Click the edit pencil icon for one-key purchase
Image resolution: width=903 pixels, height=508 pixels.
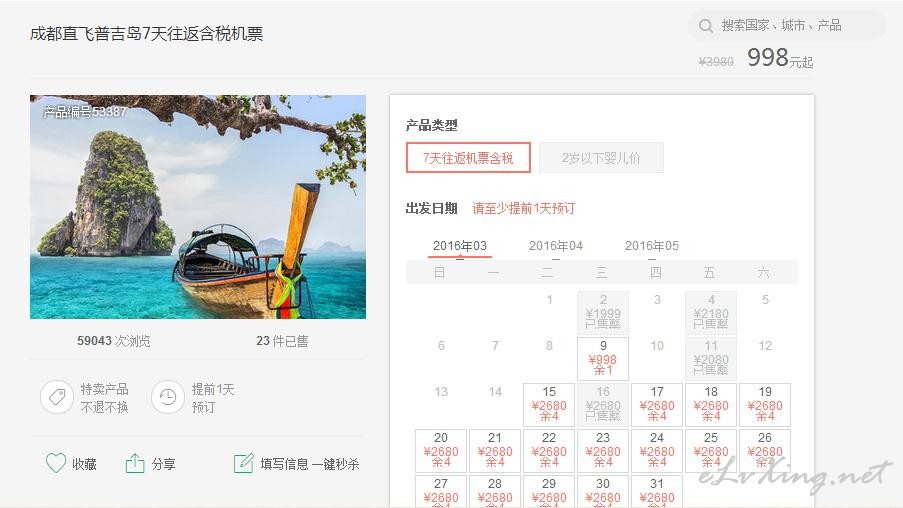point(243,463)
